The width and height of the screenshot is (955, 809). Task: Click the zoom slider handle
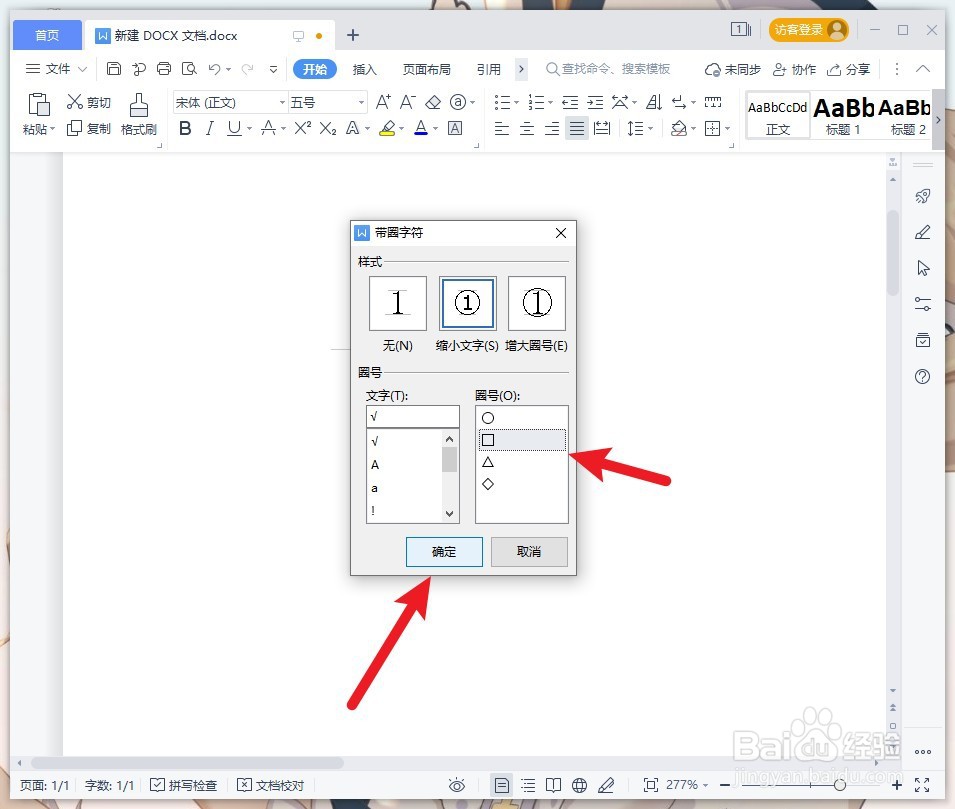pos(840,785)
